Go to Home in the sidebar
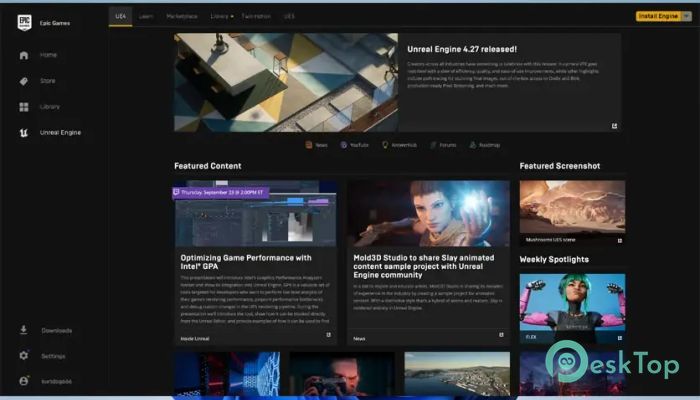 (48, 55)
